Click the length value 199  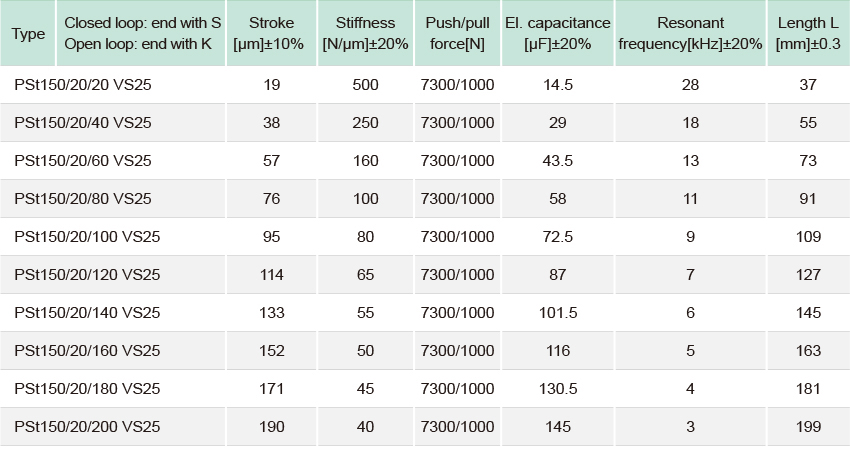(x=808, y=427)
